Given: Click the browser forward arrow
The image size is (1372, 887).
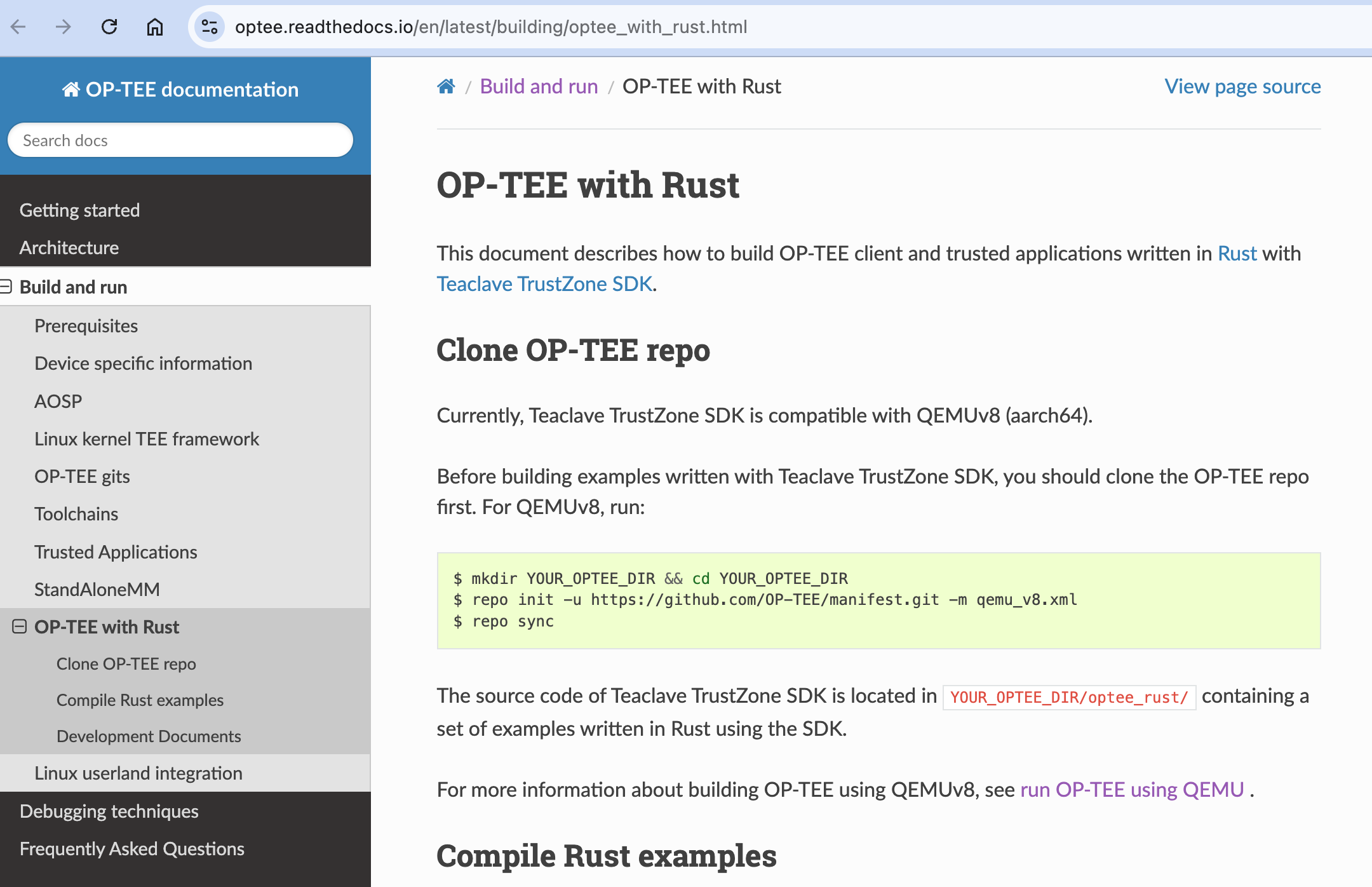Looking at the screenshot, I should (64, 27).
